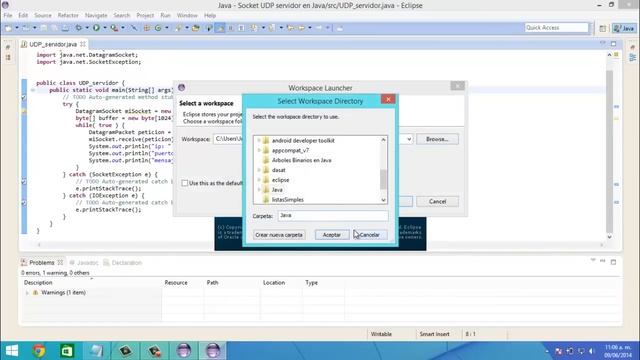Click the New Java Package icon
This screenshot has height=360, width=640.
(147, 28)
